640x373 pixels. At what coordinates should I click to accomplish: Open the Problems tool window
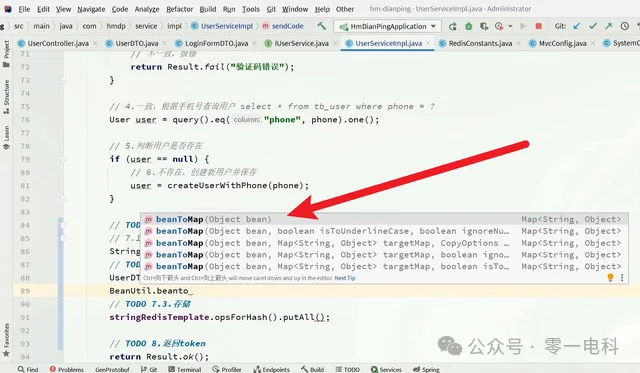pos(66,369)
